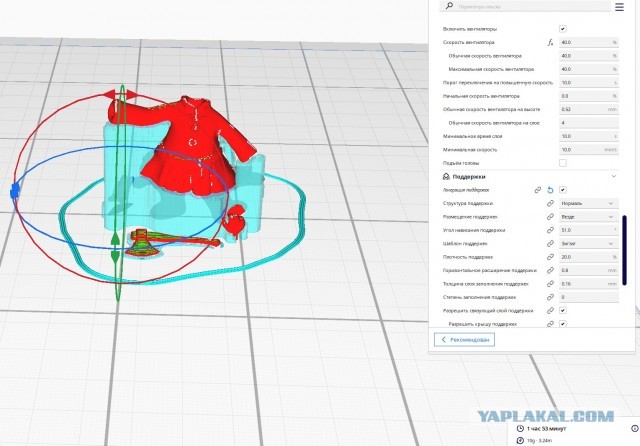Reset Генерация поддержек with the blue revert arrow

tap(550, 190)
